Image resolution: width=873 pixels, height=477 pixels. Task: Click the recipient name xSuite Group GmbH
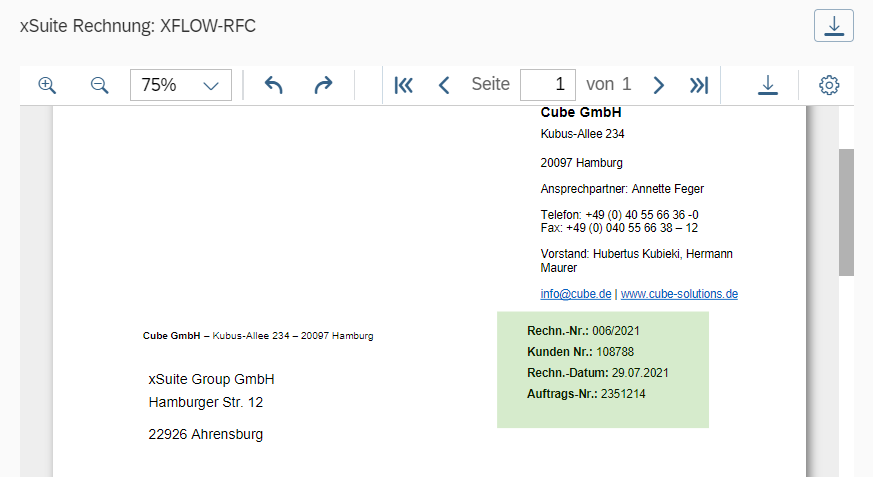click(x=211, y=379)
